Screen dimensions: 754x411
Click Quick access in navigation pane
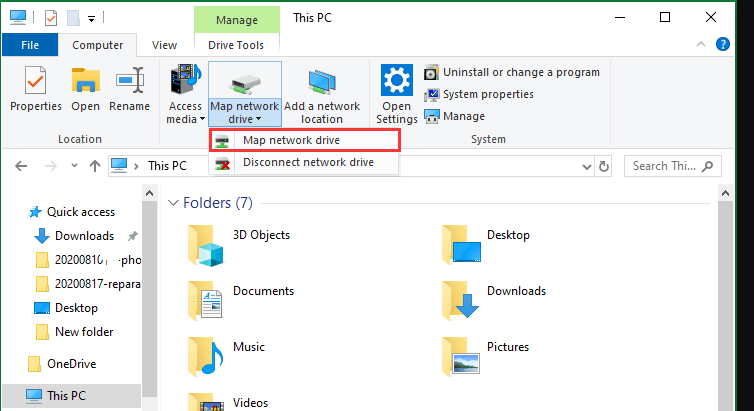[72, 212]
